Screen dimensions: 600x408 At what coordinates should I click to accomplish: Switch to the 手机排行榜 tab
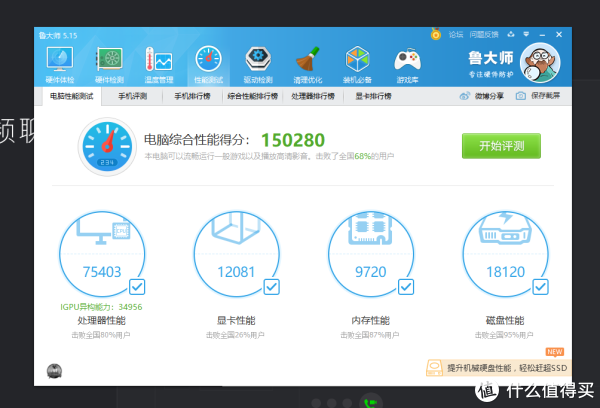(192, 96)
